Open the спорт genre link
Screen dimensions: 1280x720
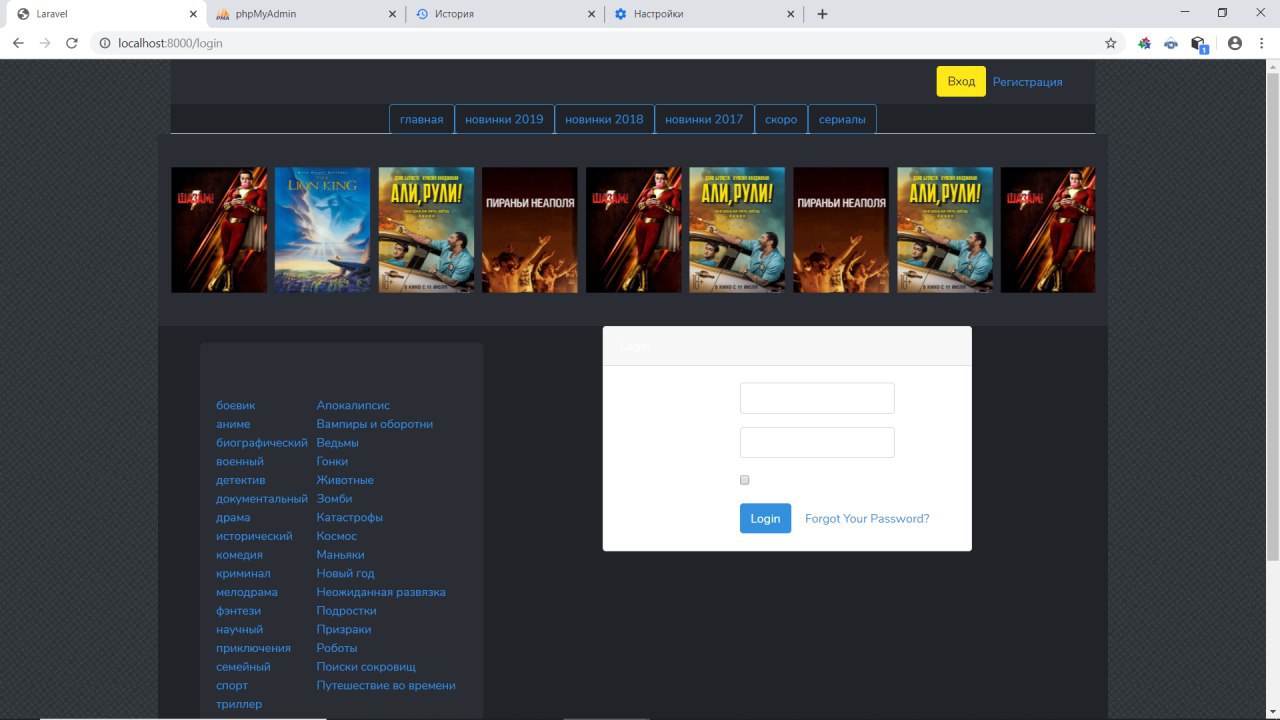tap(232, 686)
